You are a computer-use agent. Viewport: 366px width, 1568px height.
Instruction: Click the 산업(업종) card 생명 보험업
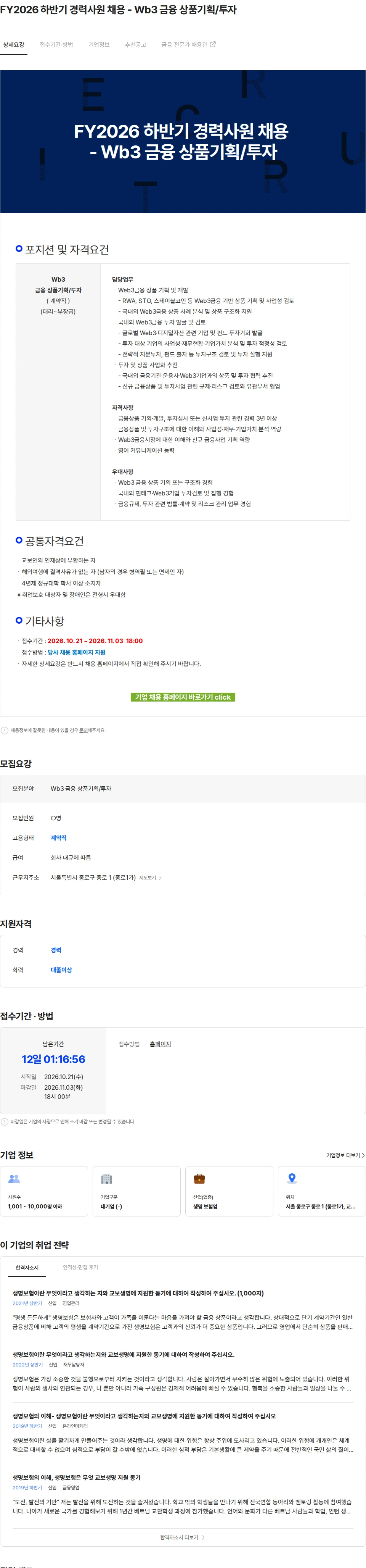pyautogui.click(x=229, y=1191)
